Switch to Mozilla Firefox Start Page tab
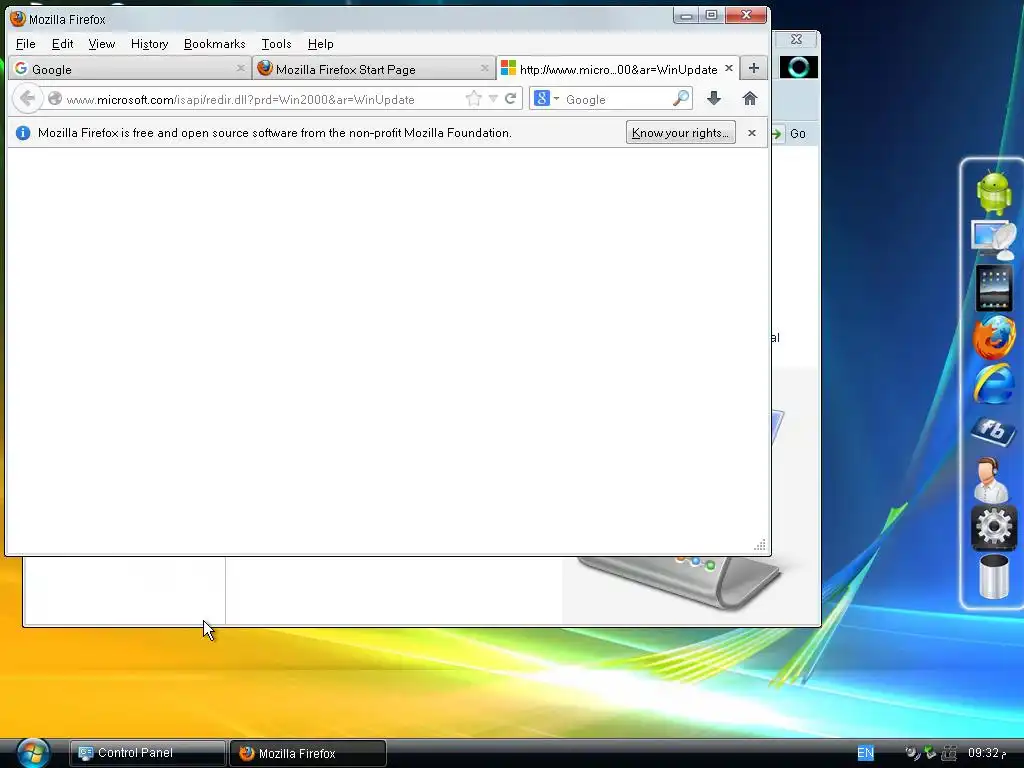 [374, 69]
